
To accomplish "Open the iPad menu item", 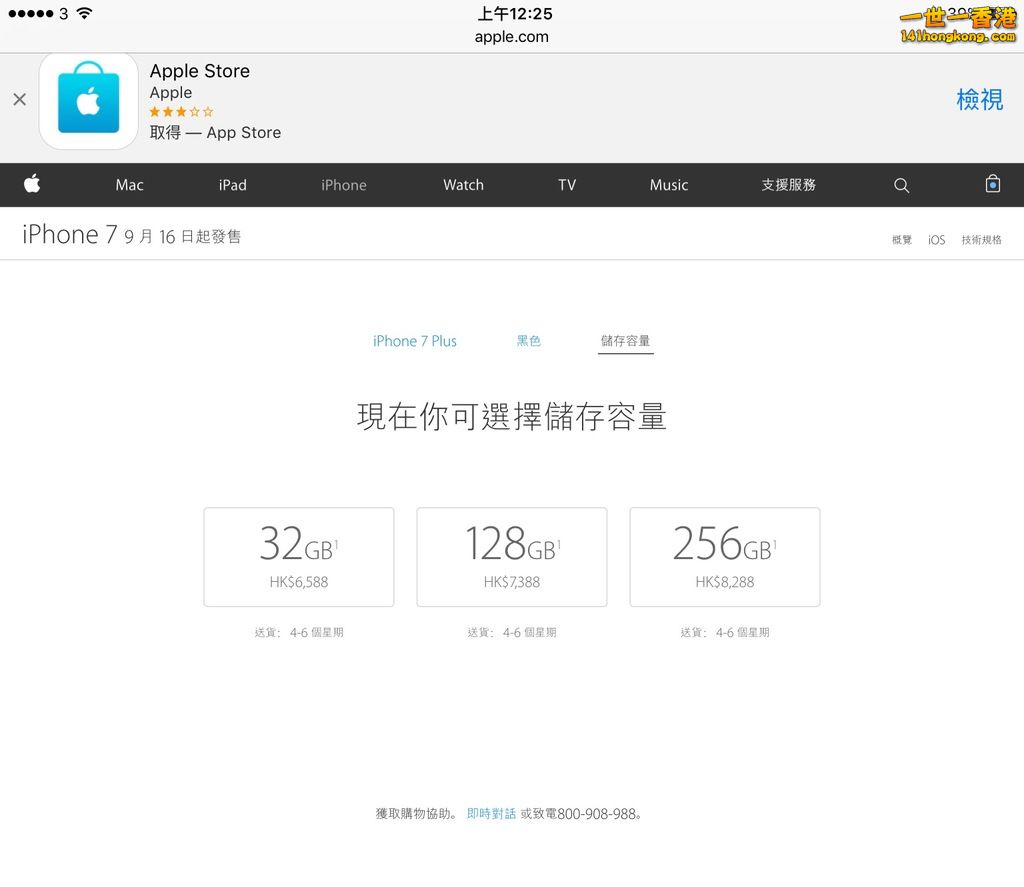I will 232,185.
